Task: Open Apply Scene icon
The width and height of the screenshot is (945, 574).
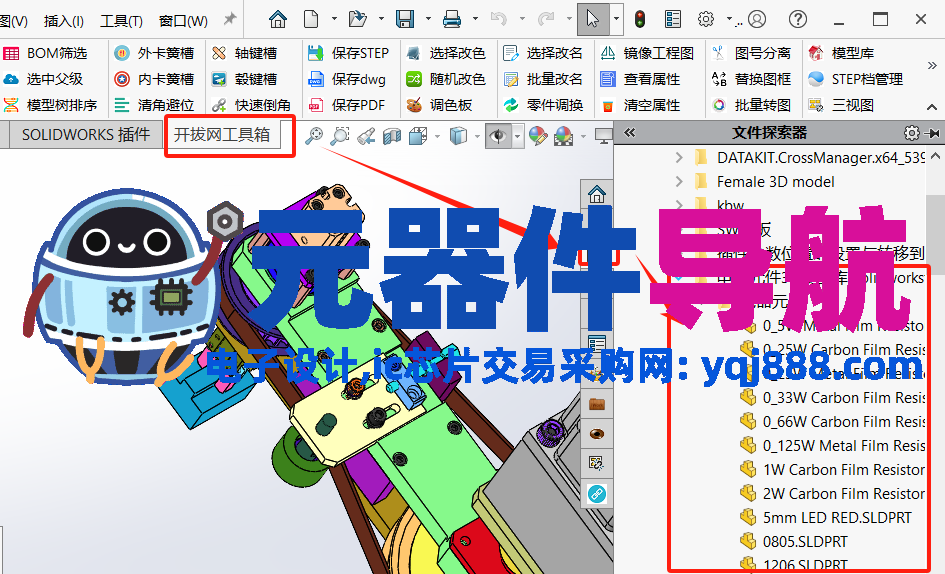Action: point(564,136)
